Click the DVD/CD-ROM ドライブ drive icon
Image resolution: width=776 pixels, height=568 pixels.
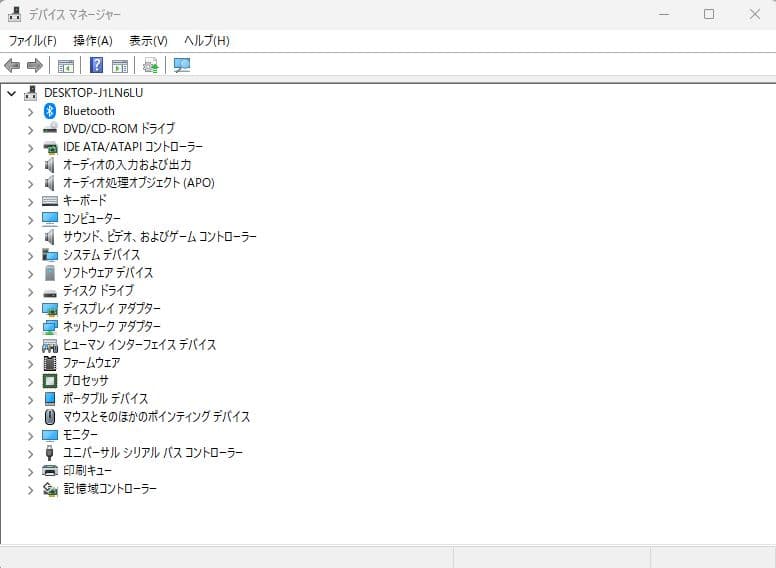coord(50,129)
